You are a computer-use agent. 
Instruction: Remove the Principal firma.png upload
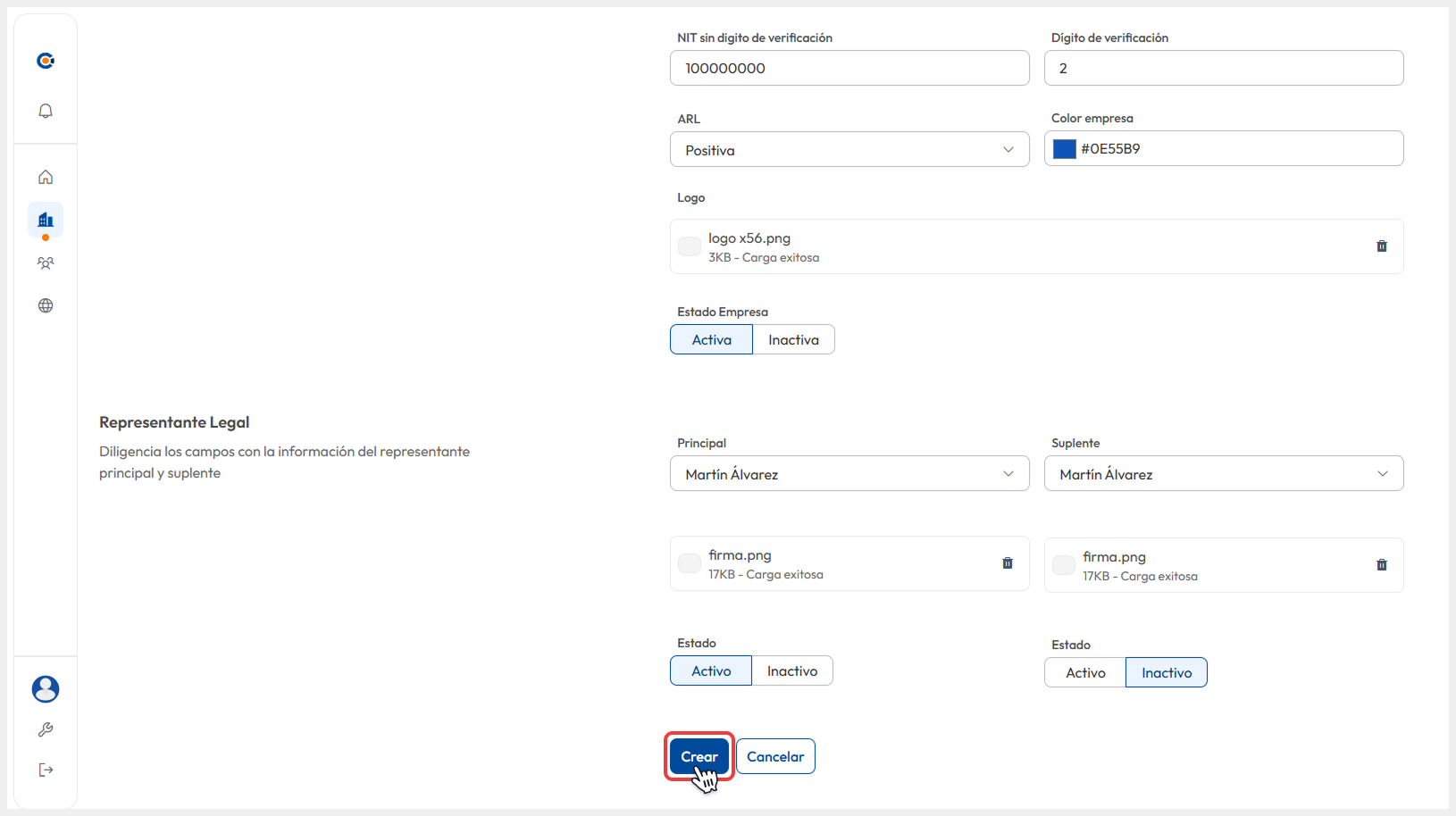point(1007,563)
